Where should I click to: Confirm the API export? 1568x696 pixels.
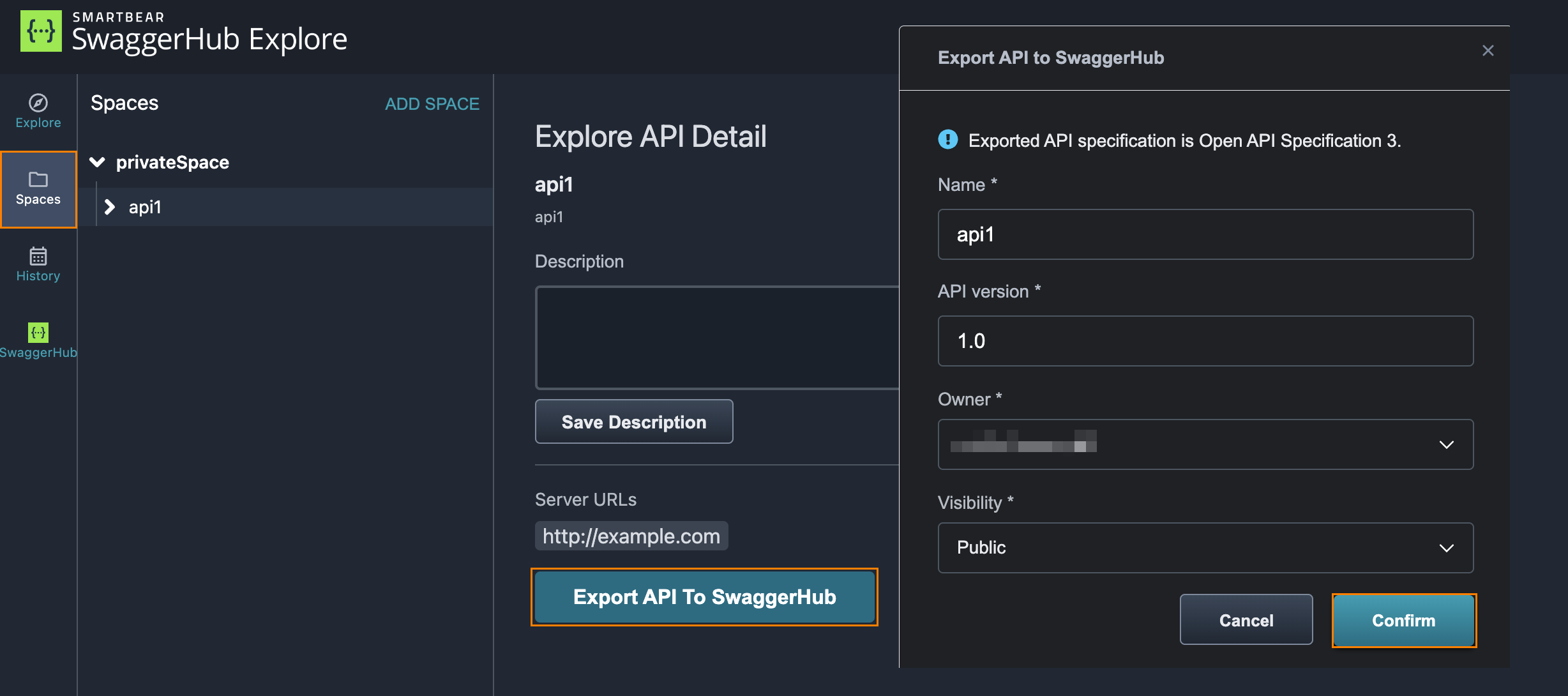1403,619
